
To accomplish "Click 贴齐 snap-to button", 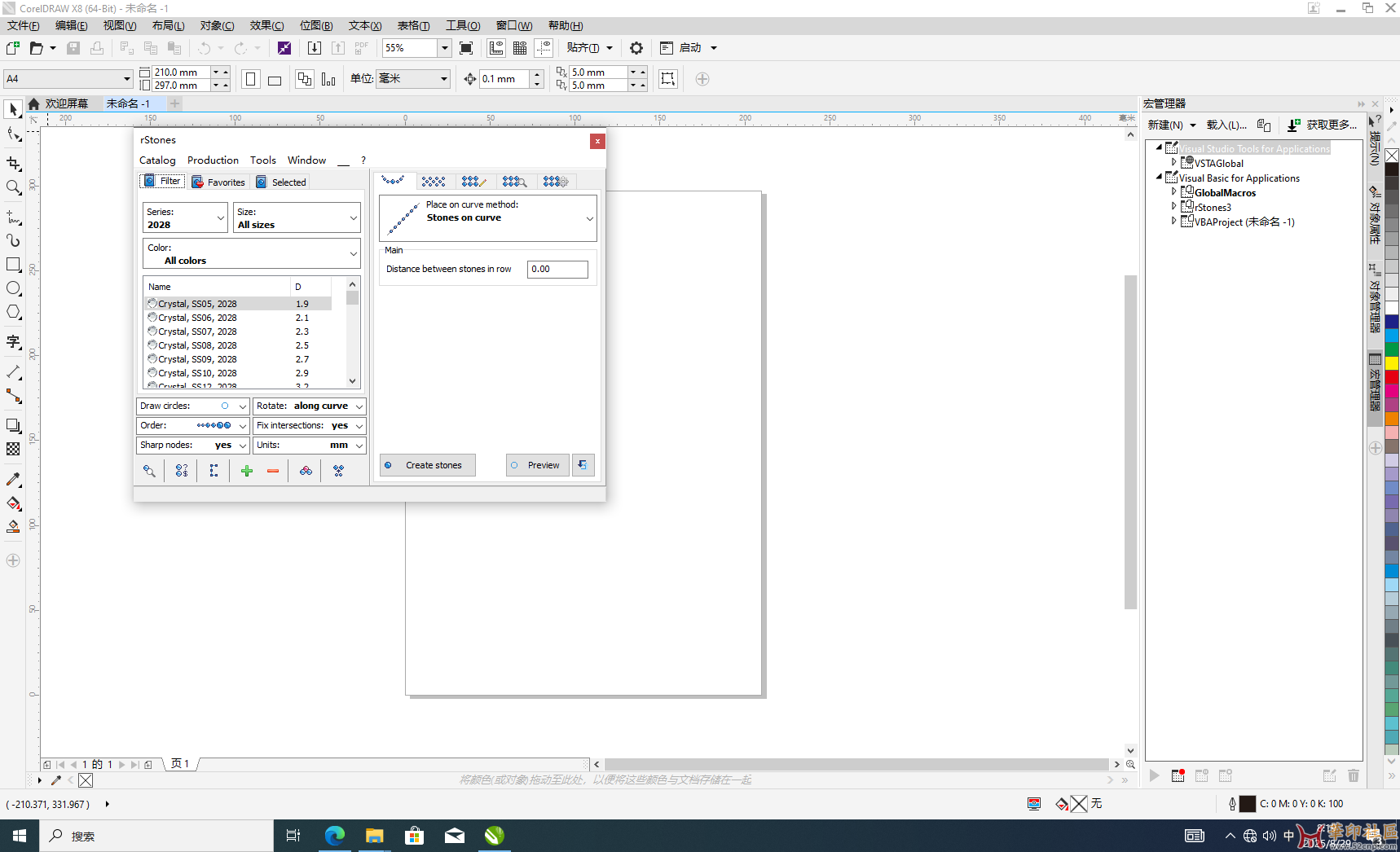I will coord(589,48).
